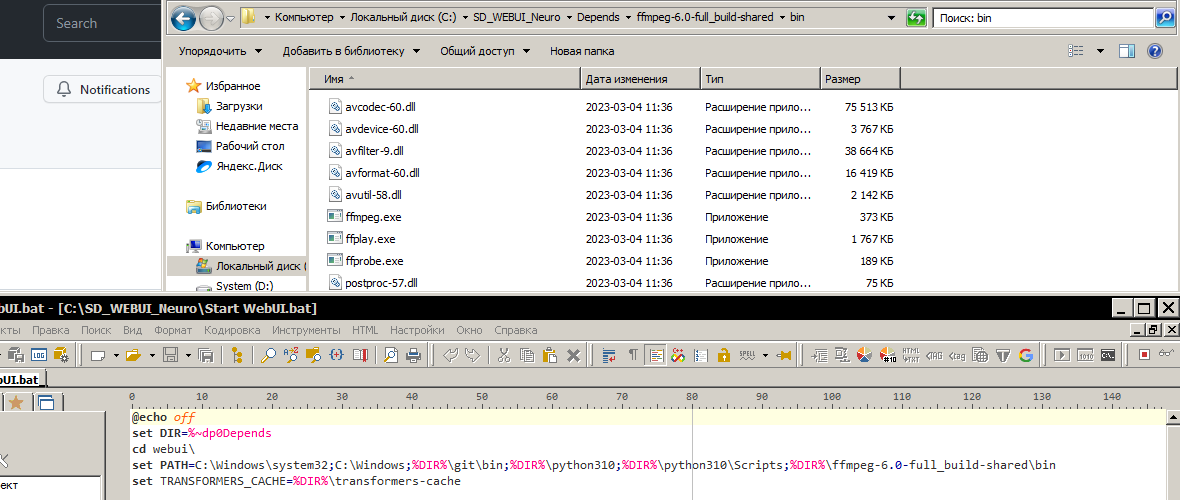Click the Undo arrow icon
This screenshot has height=500, width=1180.
[x=450, y=355]
